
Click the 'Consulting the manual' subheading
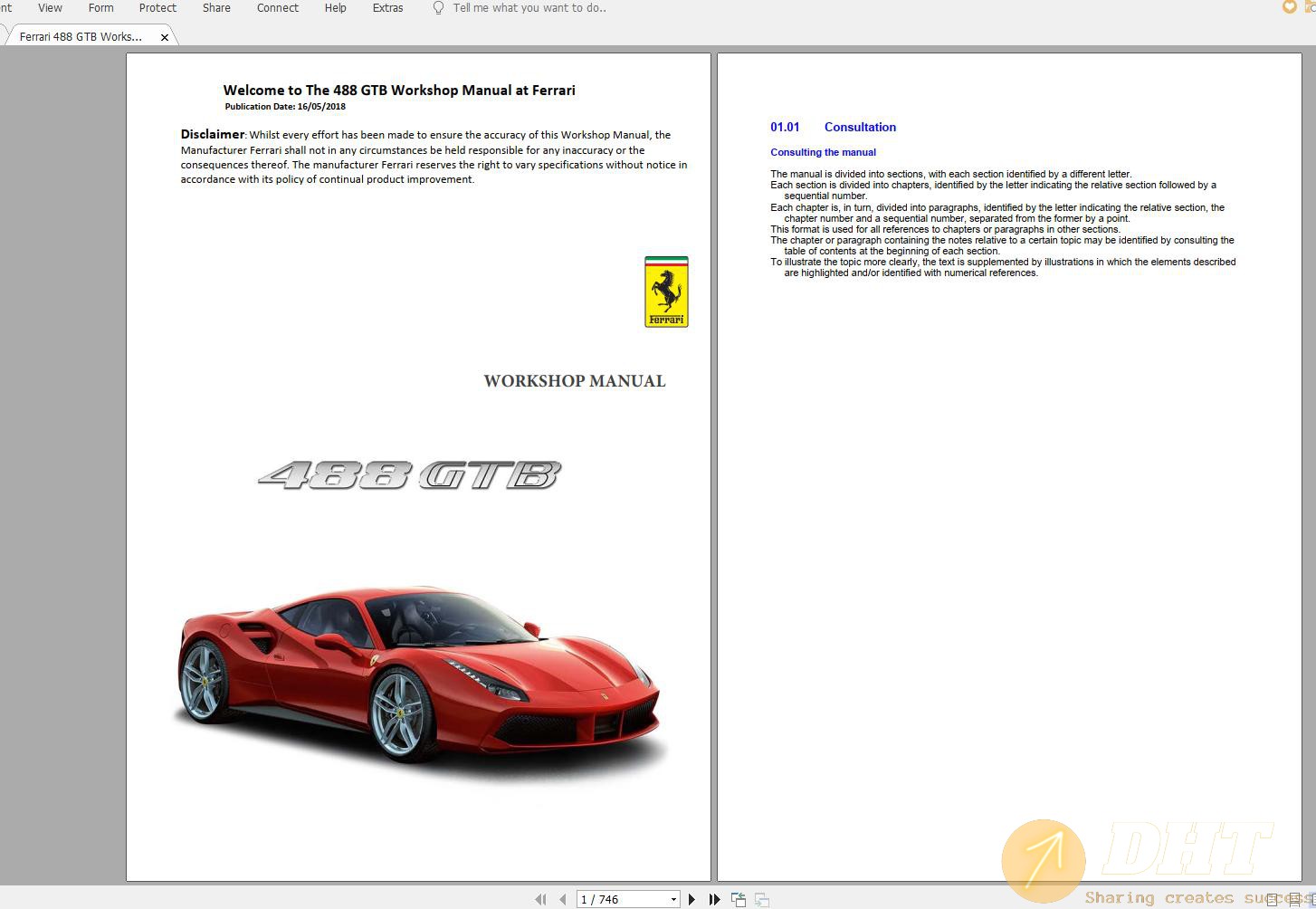tap(823, 152)
